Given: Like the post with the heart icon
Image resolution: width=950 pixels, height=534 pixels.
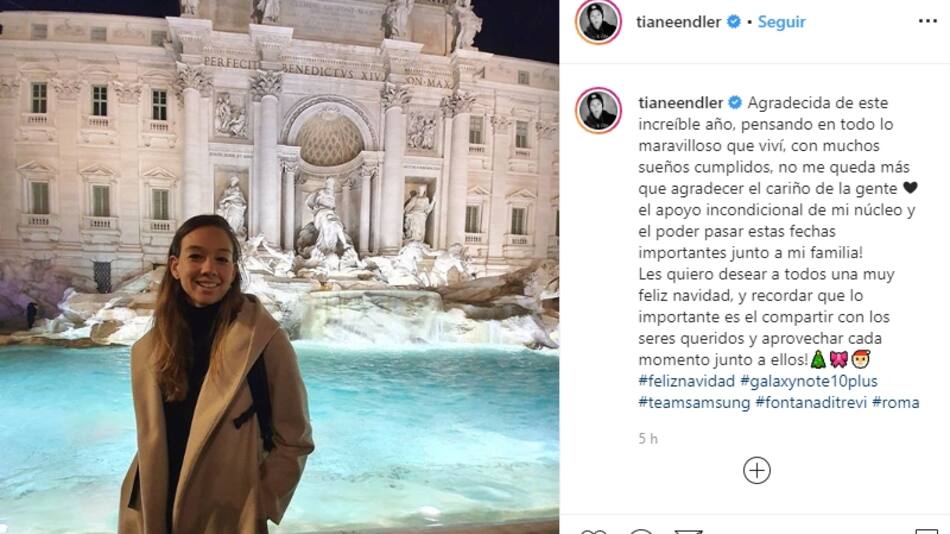Looking at the screenshot, I should click(x=593, y=531).
